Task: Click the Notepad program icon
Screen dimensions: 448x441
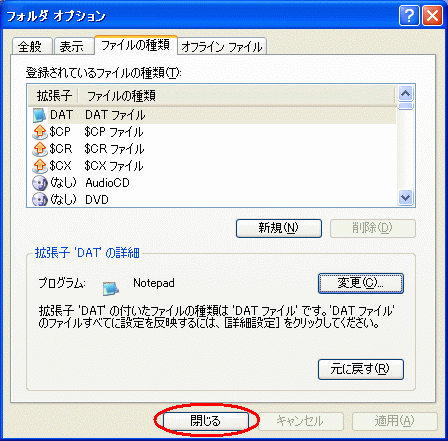Action: click(x=111, y=289)
